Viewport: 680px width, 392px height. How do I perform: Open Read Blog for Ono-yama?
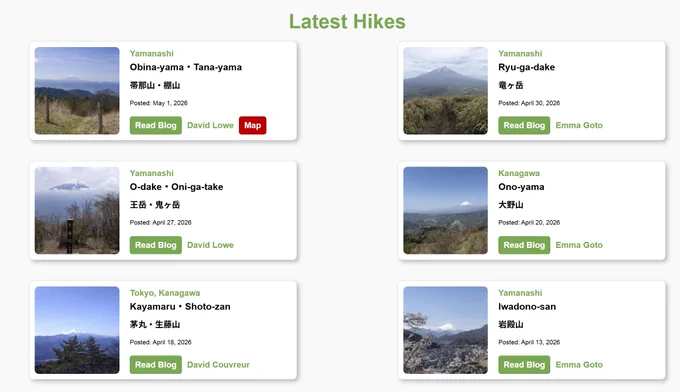pyautogui.click(x=524, y=245)
